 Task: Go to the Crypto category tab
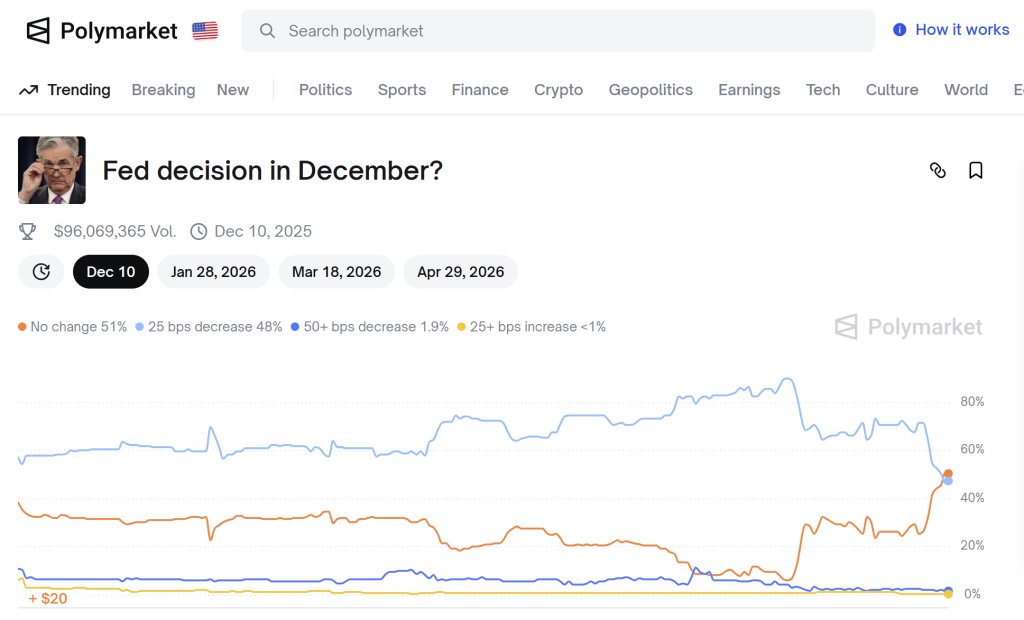[558, 90]
